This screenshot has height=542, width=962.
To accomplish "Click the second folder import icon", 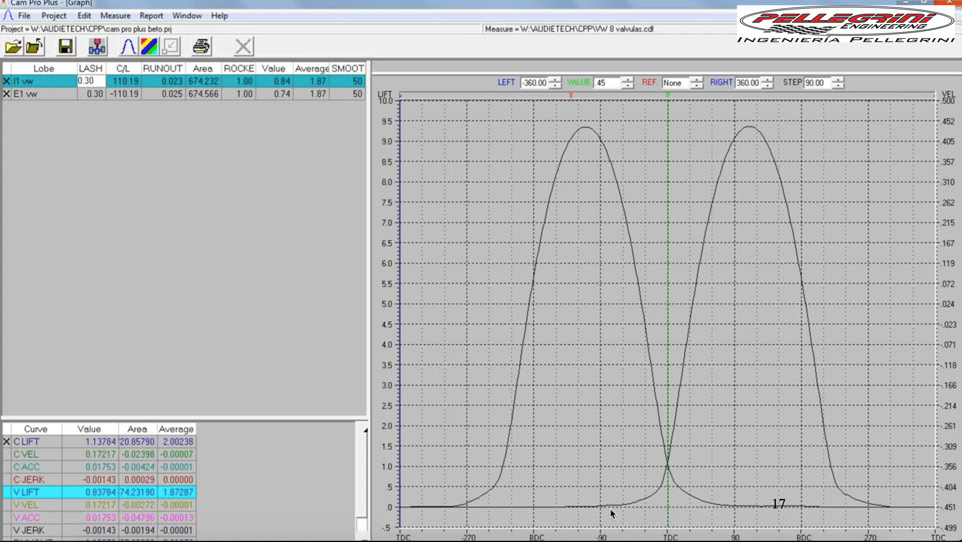I will pyautogui.click(x=35, y=47).
